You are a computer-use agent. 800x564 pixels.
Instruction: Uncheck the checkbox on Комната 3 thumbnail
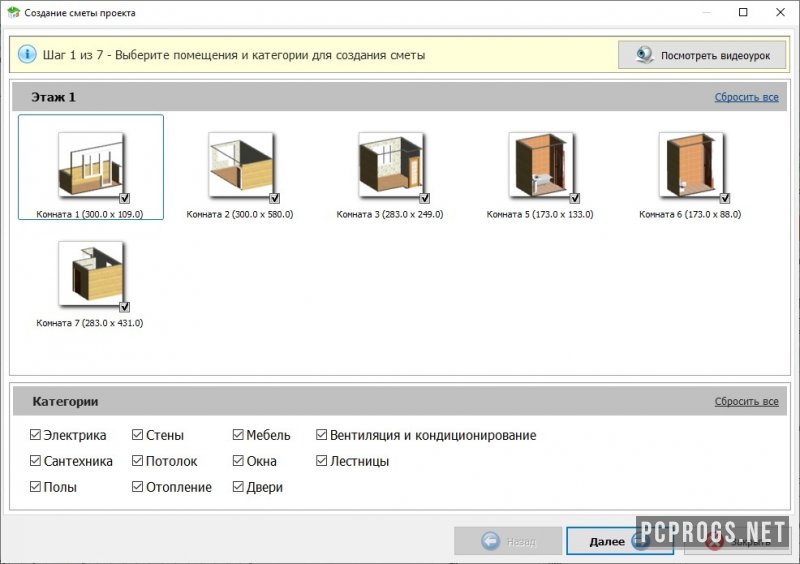pos(424,198)
